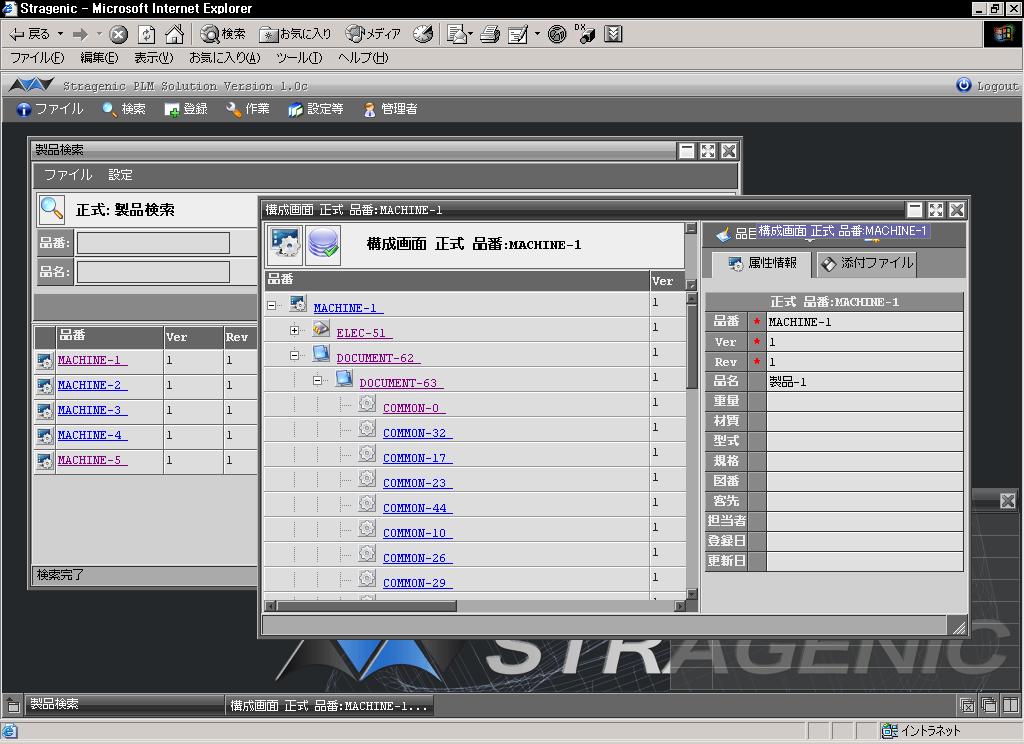
Task: Click database checkmark icon in 構成画面 header
Action: pos(323,244)
